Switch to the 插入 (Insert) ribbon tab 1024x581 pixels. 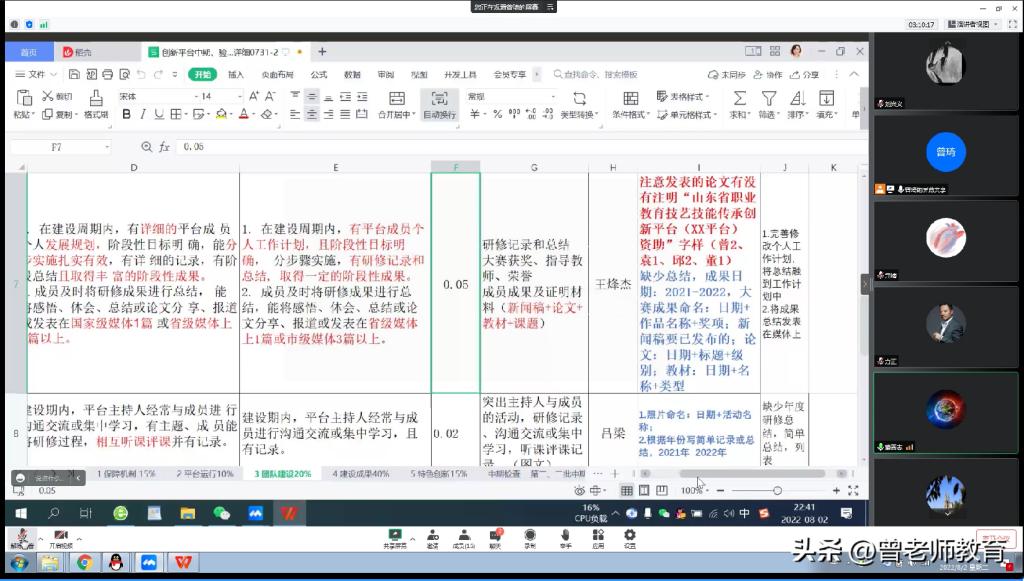(x=236, y=74)
